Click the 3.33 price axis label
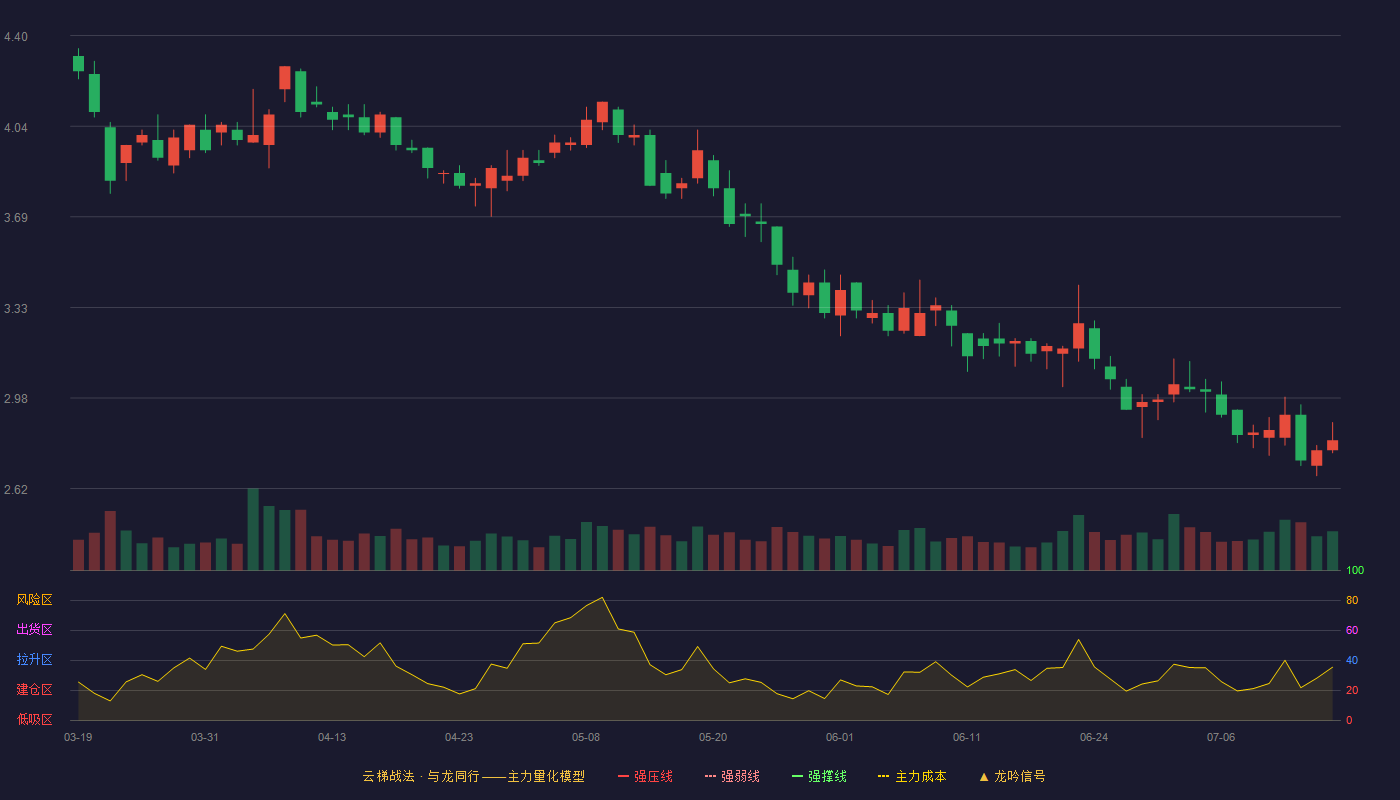Image resolution: width=1400 pixels, height=800 pixels. click(x=16, y=309)
